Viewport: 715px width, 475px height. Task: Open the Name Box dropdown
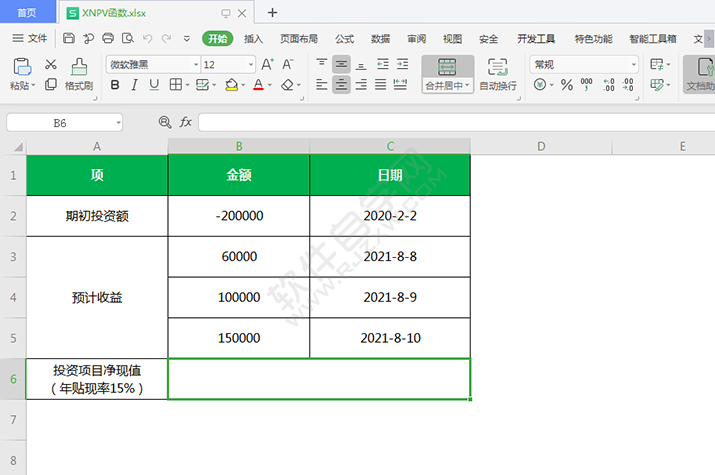(x=118, y=123)
